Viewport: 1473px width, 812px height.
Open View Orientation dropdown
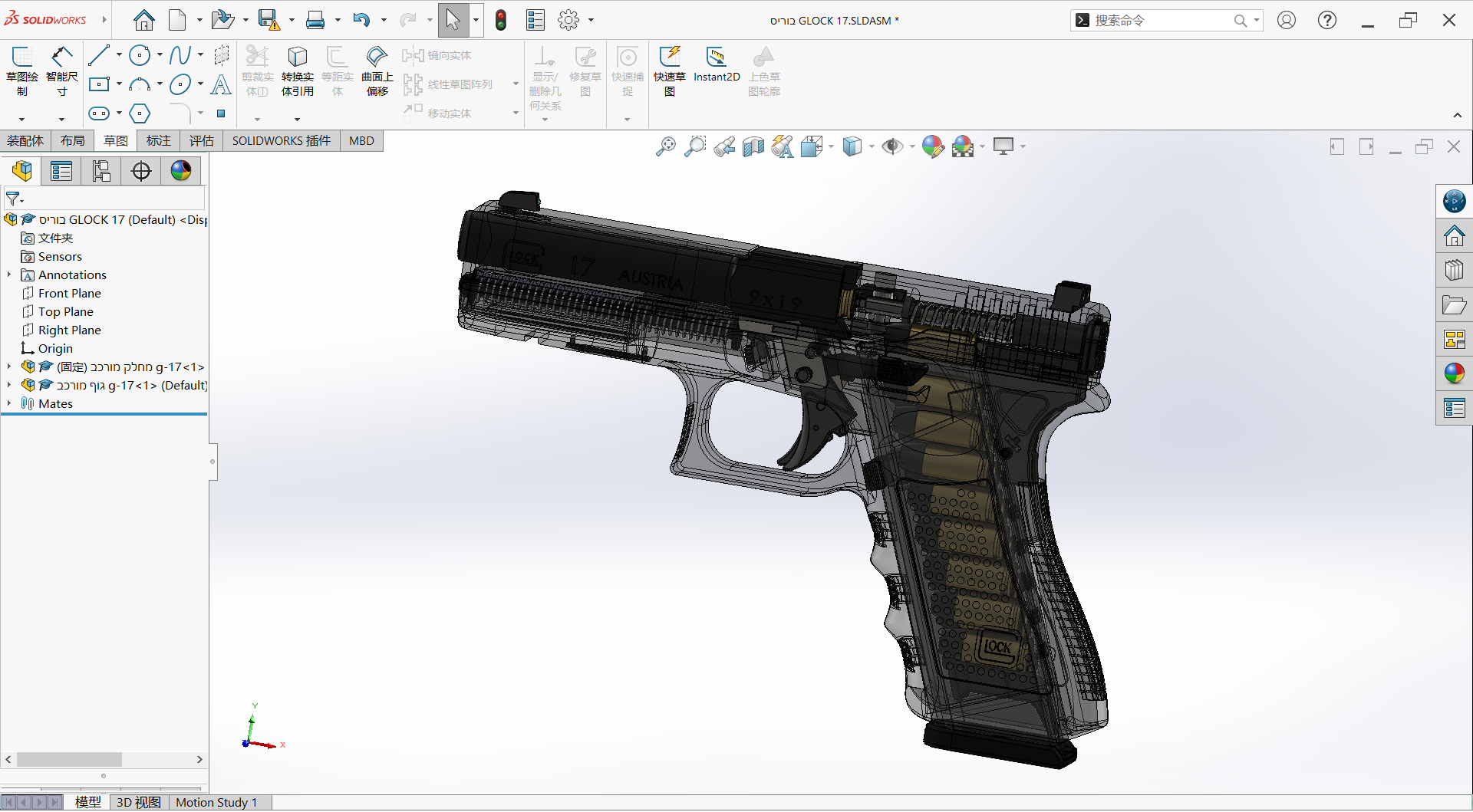[831, 146]
